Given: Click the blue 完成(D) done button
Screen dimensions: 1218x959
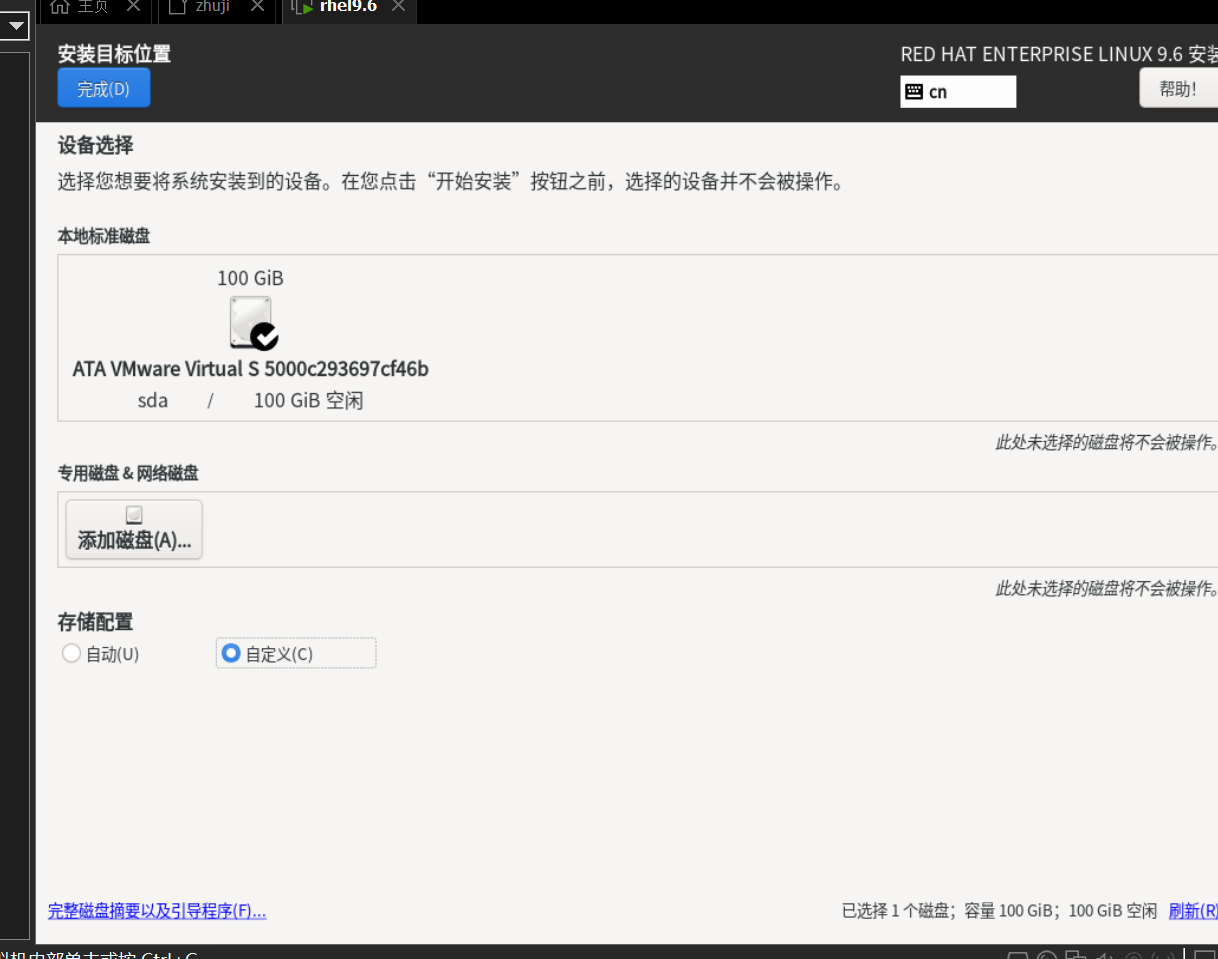Looking at the screenshot, I should [x=104, y=88].
